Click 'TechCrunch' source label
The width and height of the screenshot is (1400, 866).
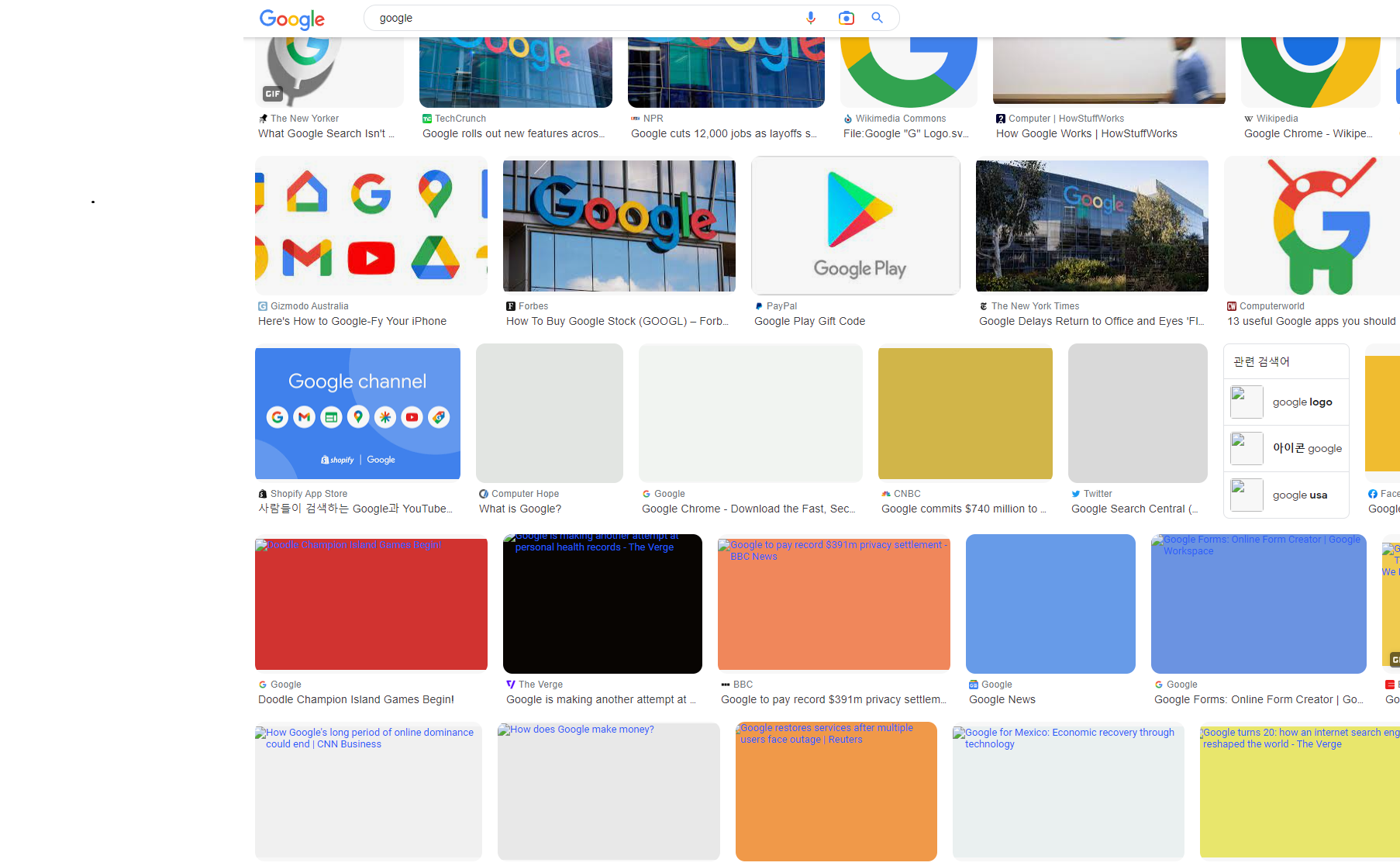point(460,119)
